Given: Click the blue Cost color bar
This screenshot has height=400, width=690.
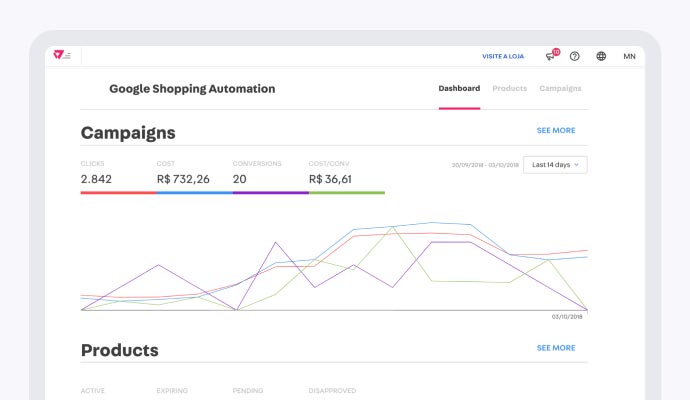Looking at the screenshot, I should click(x=195, y=193).
